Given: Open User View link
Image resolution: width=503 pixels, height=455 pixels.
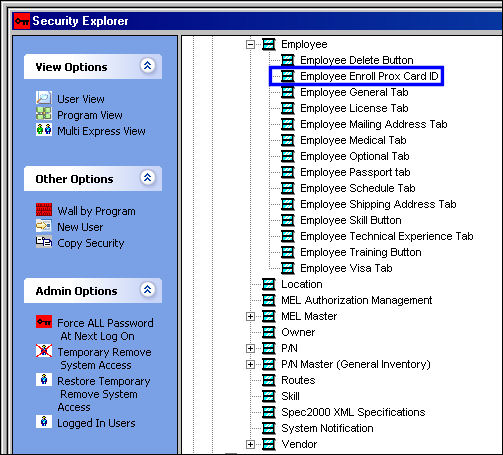Looking at the screenshot, I should point(81,99).
